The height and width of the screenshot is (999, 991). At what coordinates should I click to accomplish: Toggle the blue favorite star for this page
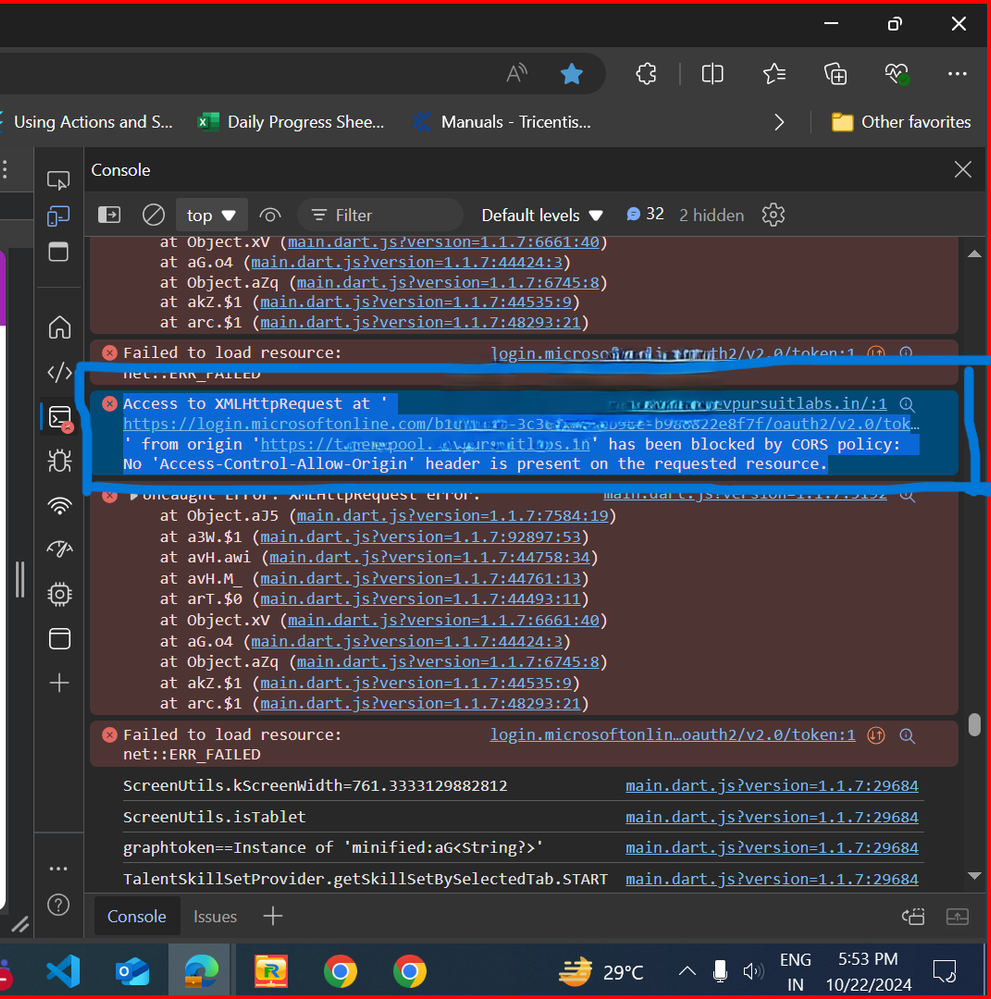(x=572, y=74)
